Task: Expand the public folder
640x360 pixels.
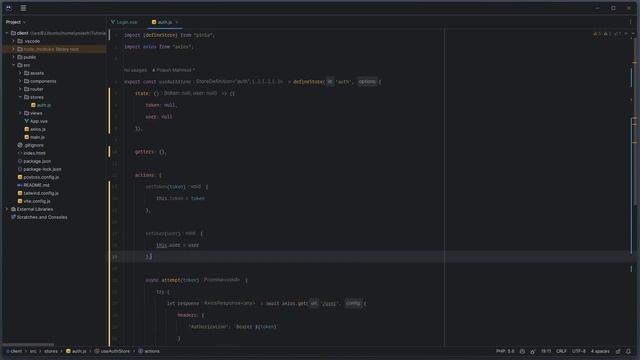Action: tap(13, 57)
